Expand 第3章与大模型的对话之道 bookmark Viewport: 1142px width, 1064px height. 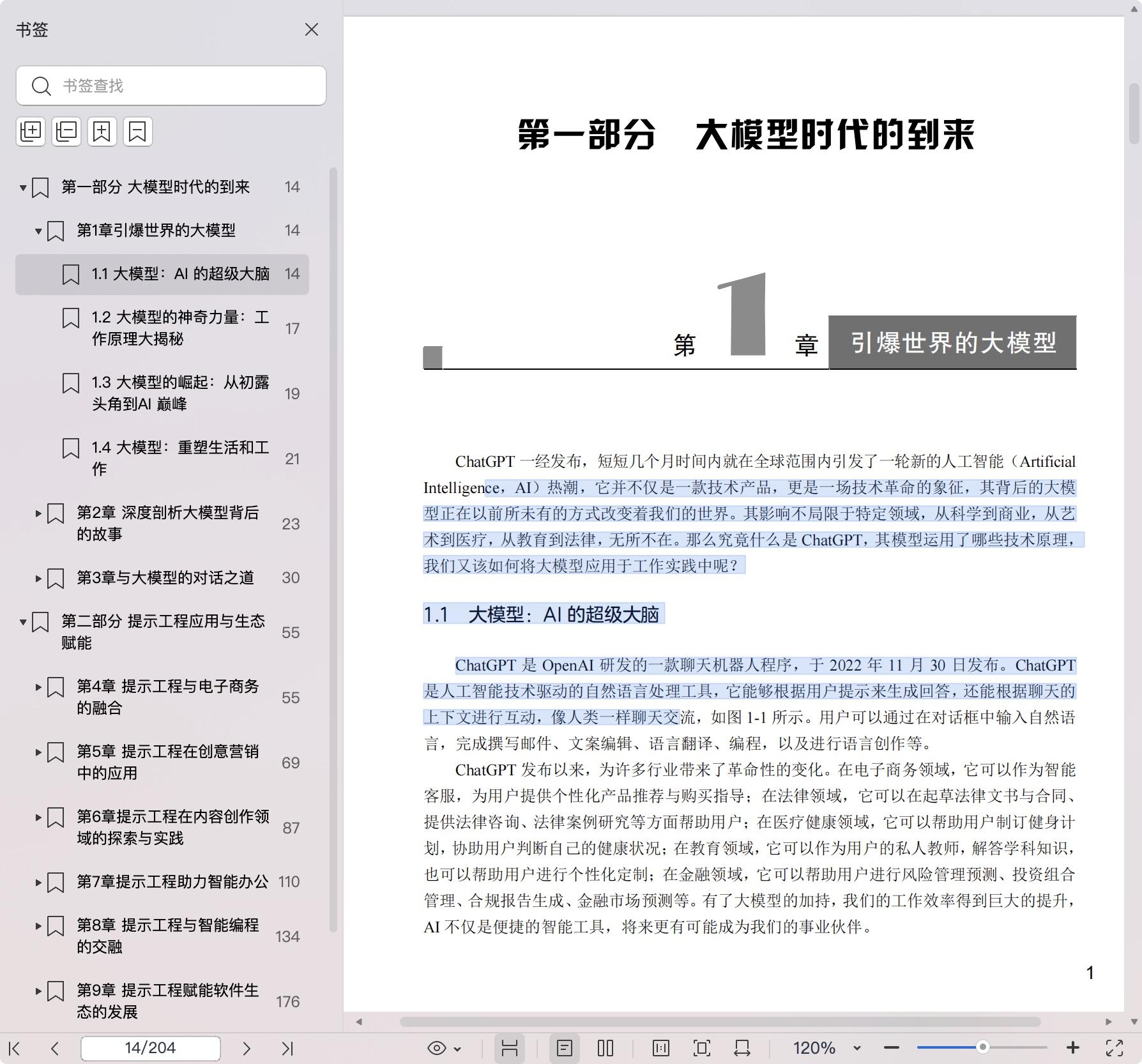[x=38, y=578]
